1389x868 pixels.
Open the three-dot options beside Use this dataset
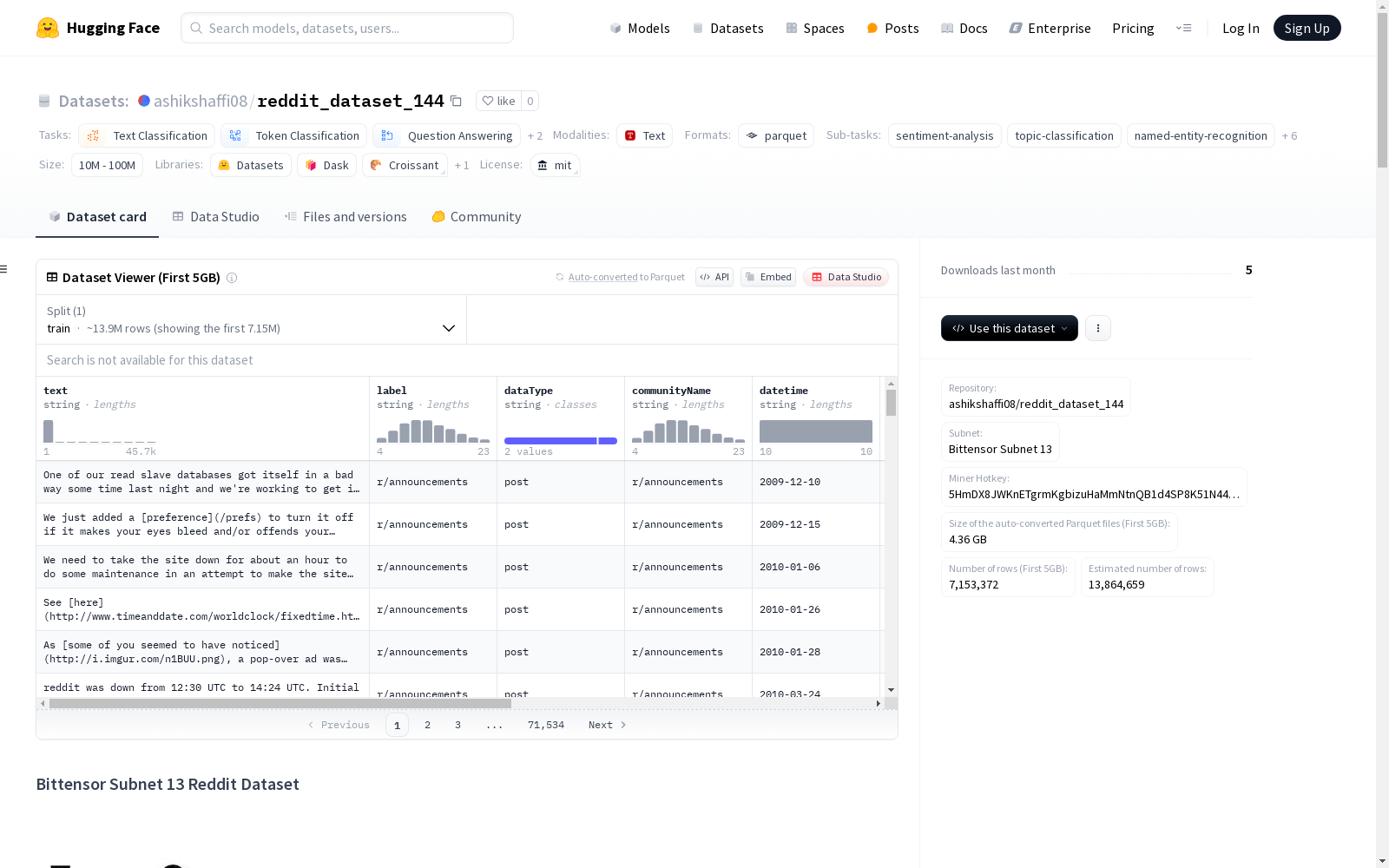tap(1098, 328)
